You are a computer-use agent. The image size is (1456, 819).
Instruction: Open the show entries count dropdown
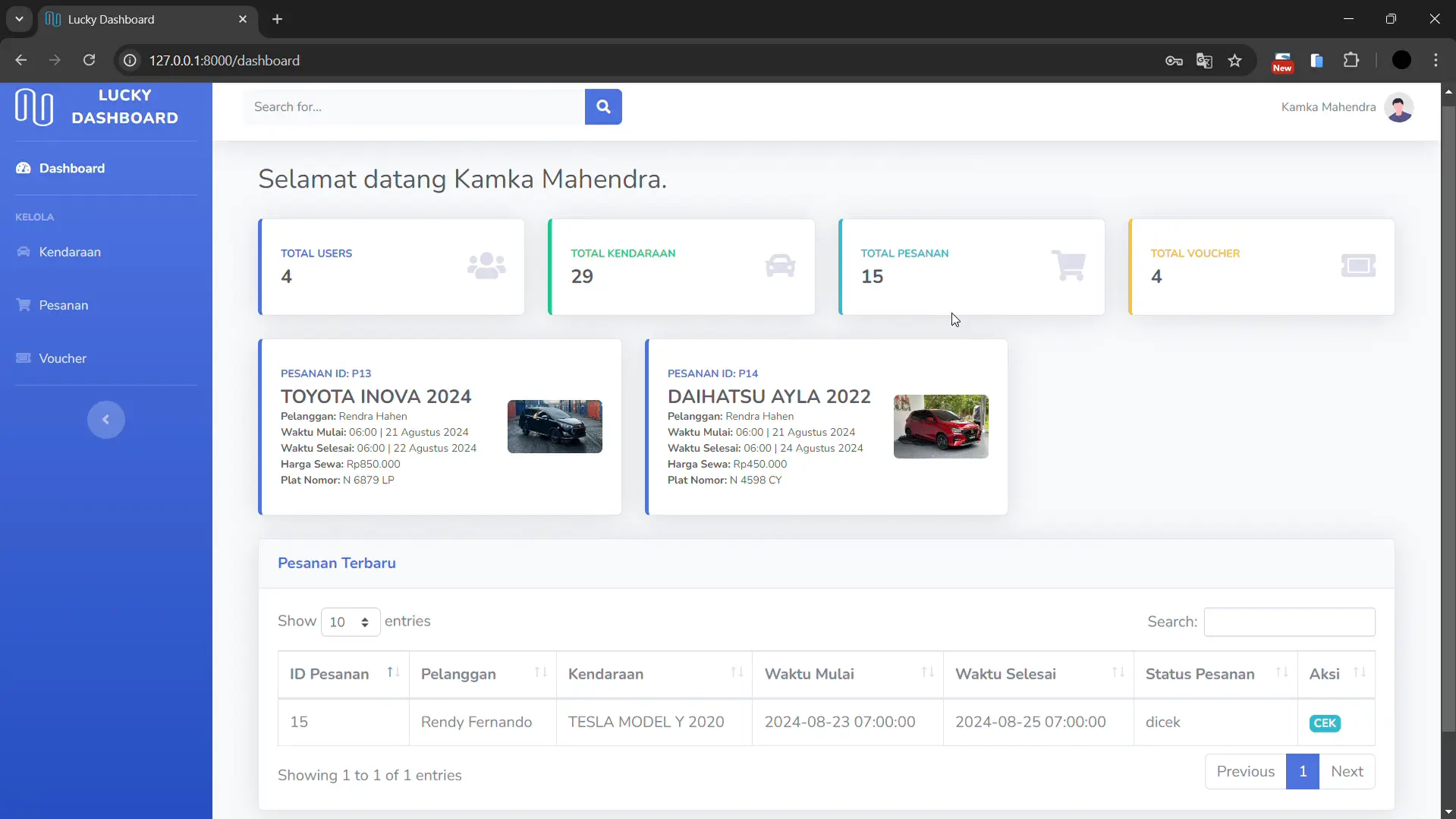point(350,622)
